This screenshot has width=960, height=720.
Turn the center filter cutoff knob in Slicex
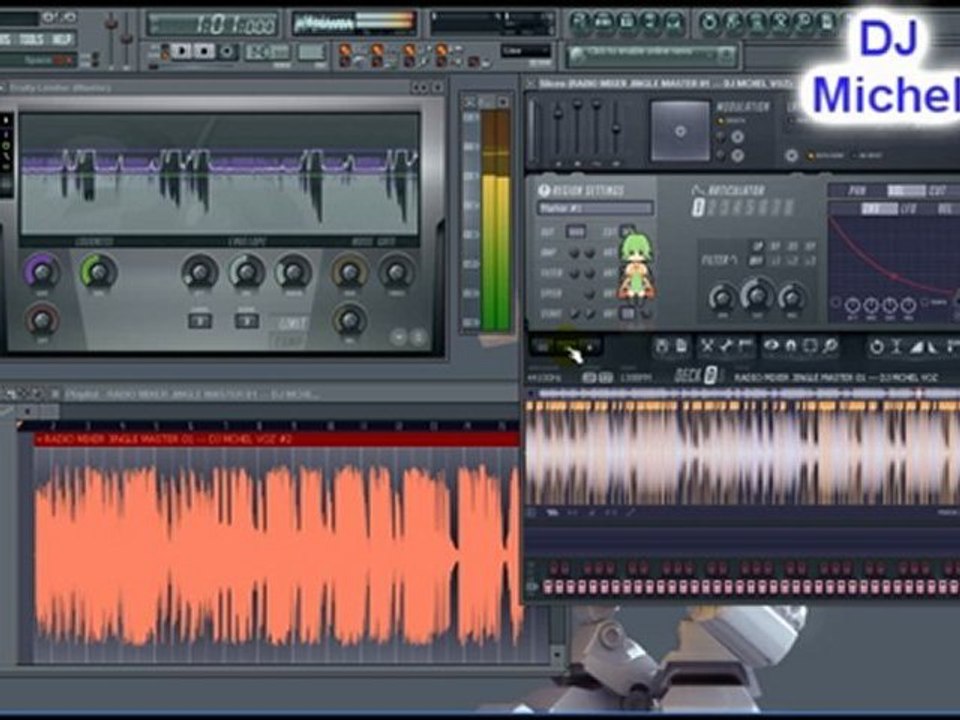(757, 295)
